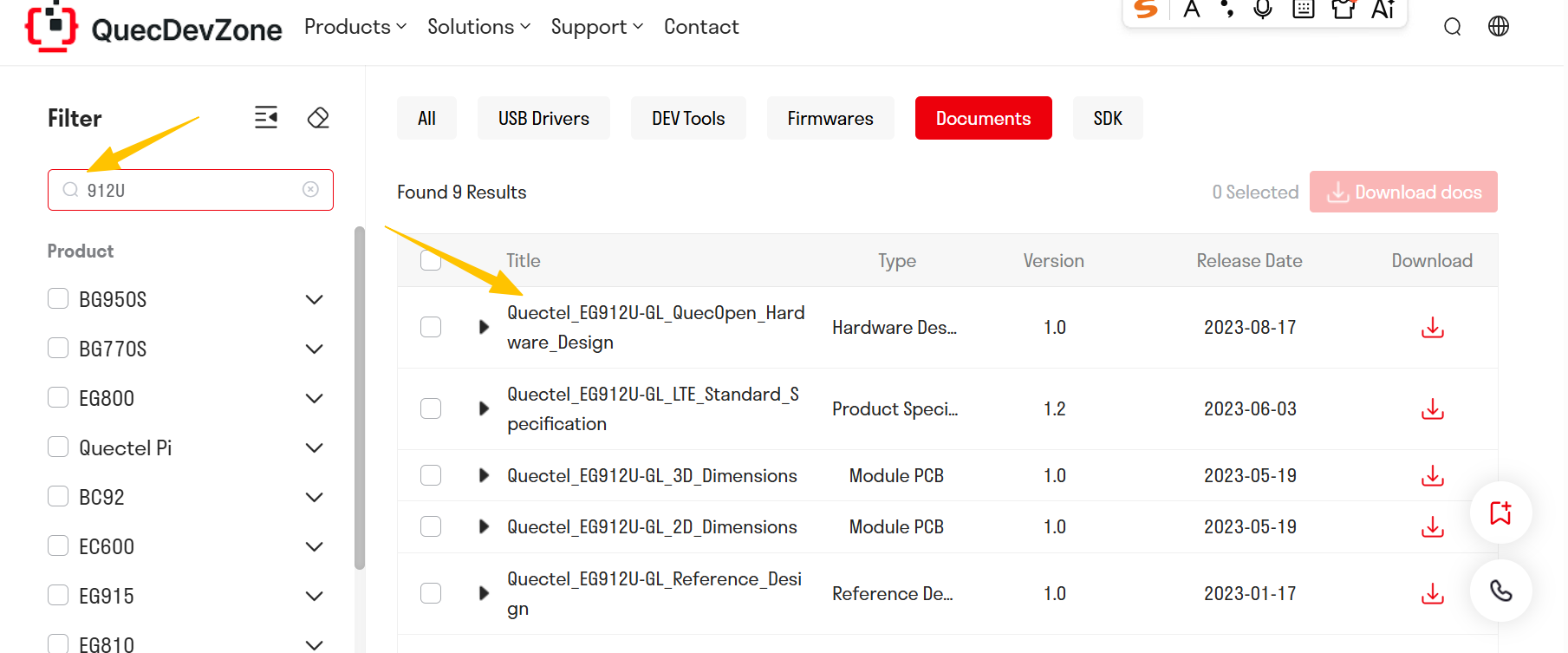Switch IME letter mode via the A icon
This screenshot has width=1568, height=653.
coord(1192,9)
